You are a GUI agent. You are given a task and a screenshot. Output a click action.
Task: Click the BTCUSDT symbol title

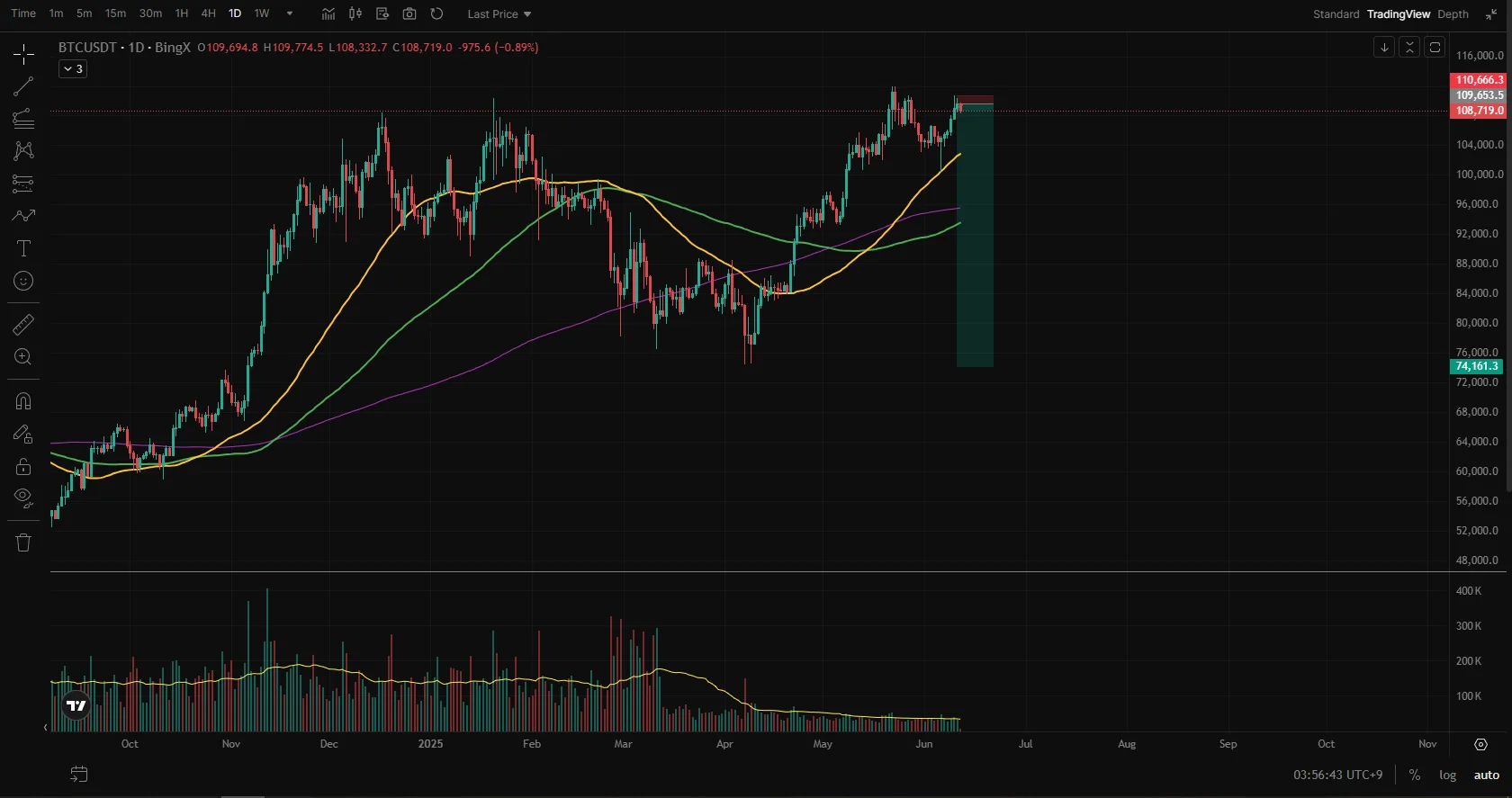pyautogui.click(x=87, y=47)
